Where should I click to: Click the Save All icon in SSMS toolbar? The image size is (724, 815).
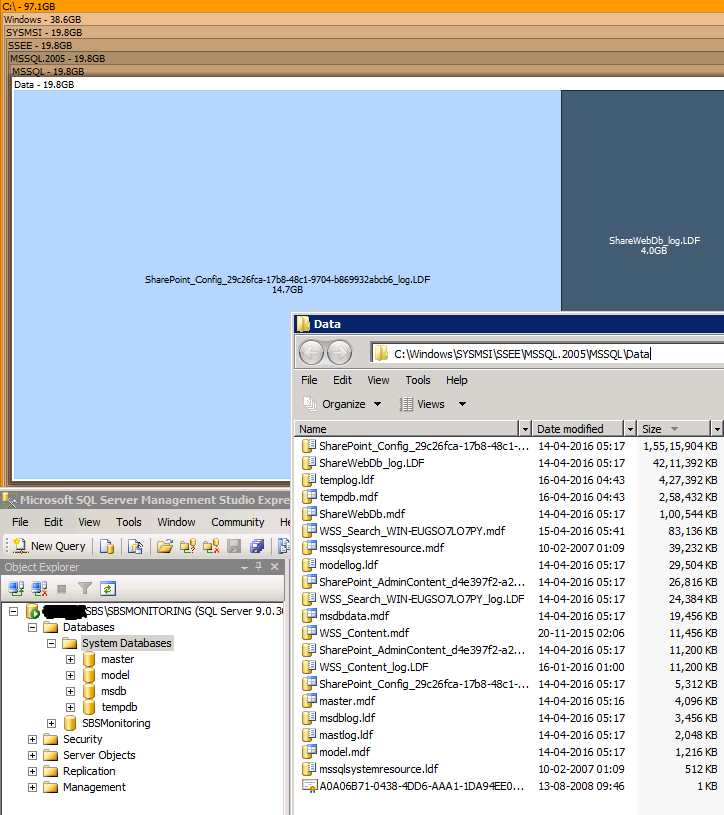257,546
